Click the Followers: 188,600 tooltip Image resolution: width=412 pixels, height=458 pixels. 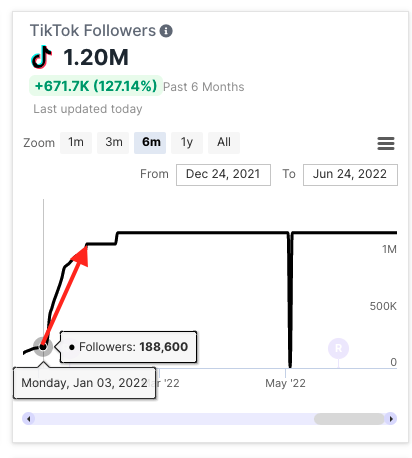pos(128,347)
